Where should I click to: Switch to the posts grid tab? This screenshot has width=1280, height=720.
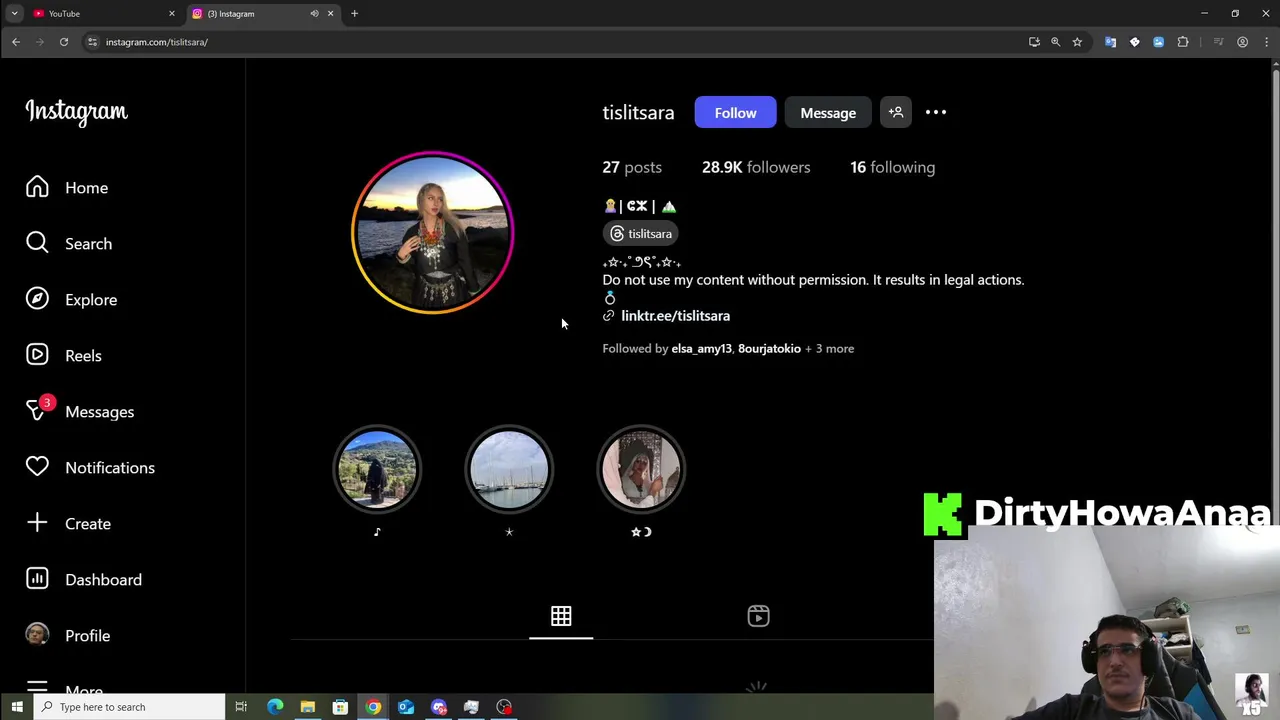tap(561, 616)
